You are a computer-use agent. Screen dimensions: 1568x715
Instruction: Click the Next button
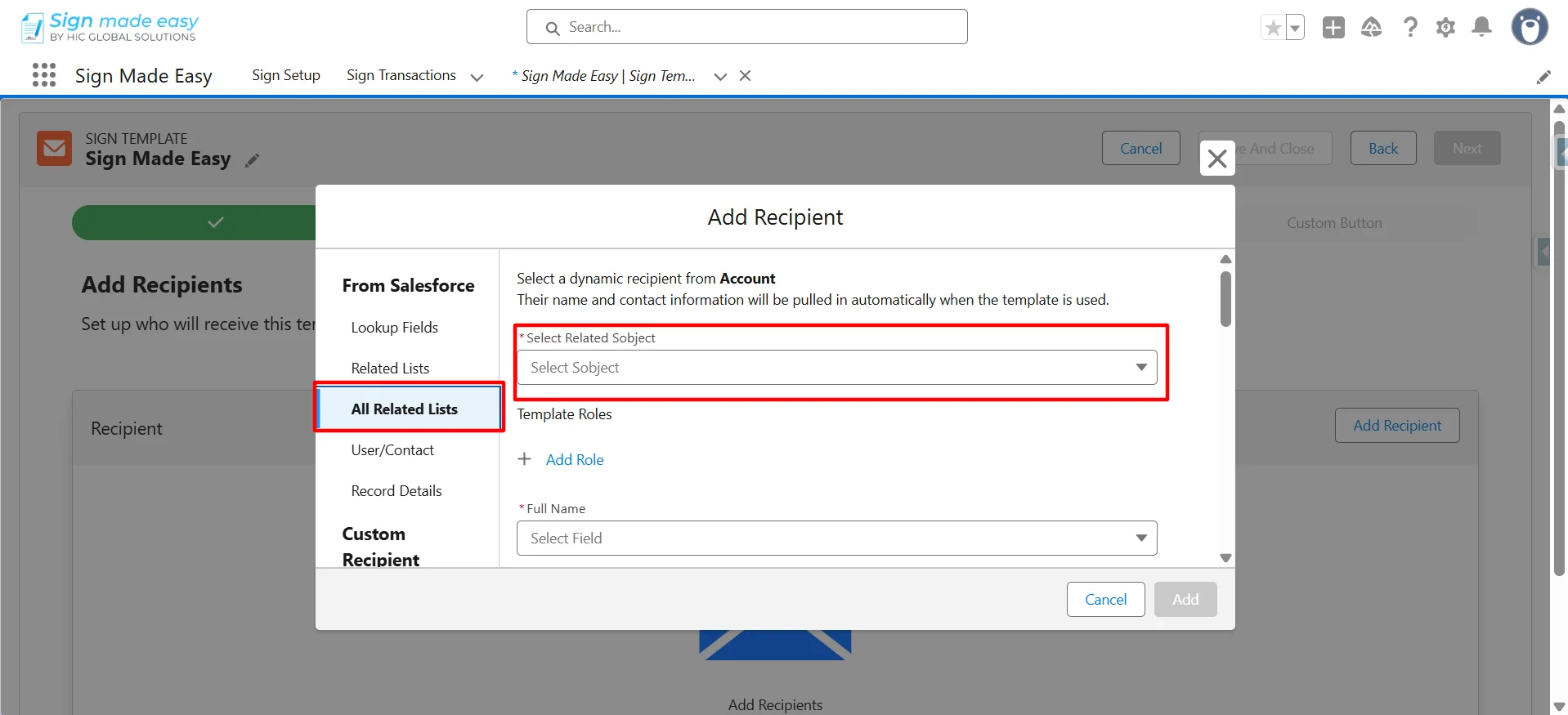click(x=1467, y=149)
